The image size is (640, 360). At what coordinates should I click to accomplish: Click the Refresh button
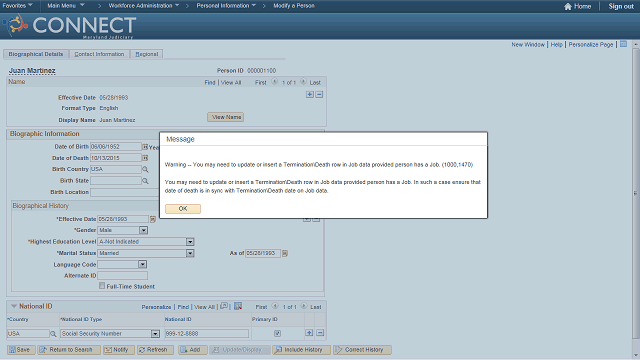pos(155,350)
